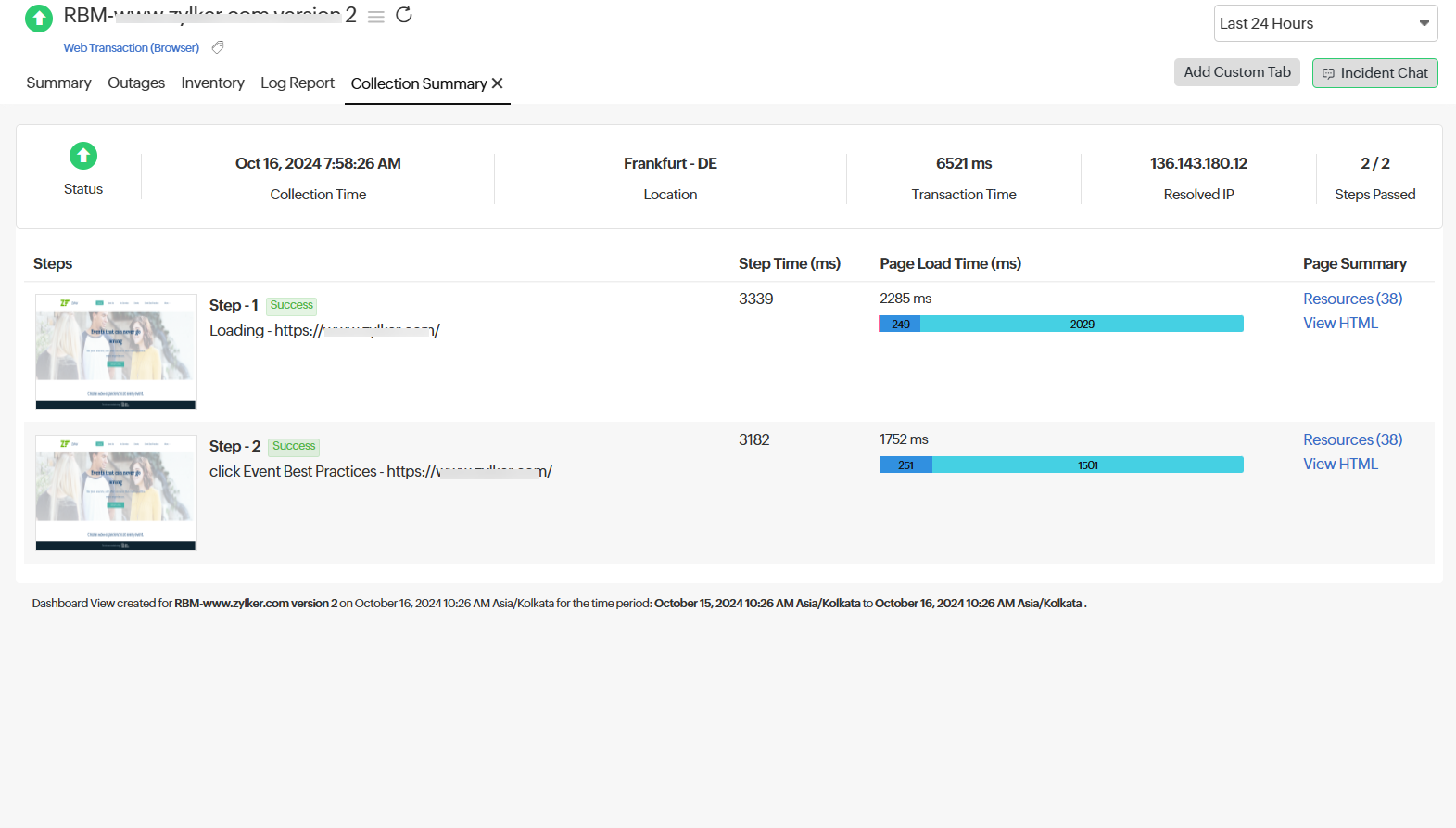Click the green Status arrow in summary card

[83, 156]
